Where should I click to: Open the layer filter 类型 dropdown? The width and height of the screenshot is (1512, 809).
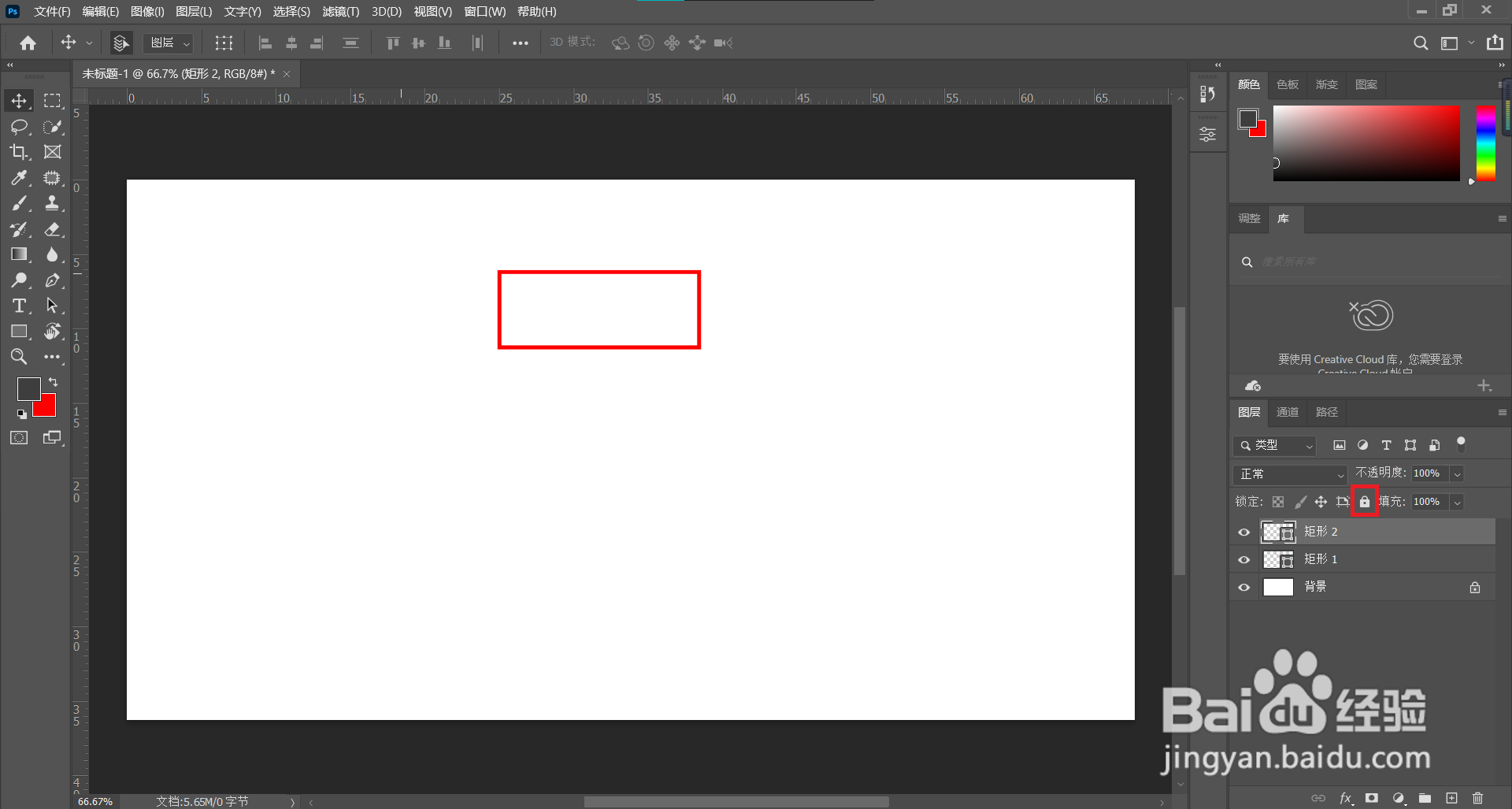1274,445
